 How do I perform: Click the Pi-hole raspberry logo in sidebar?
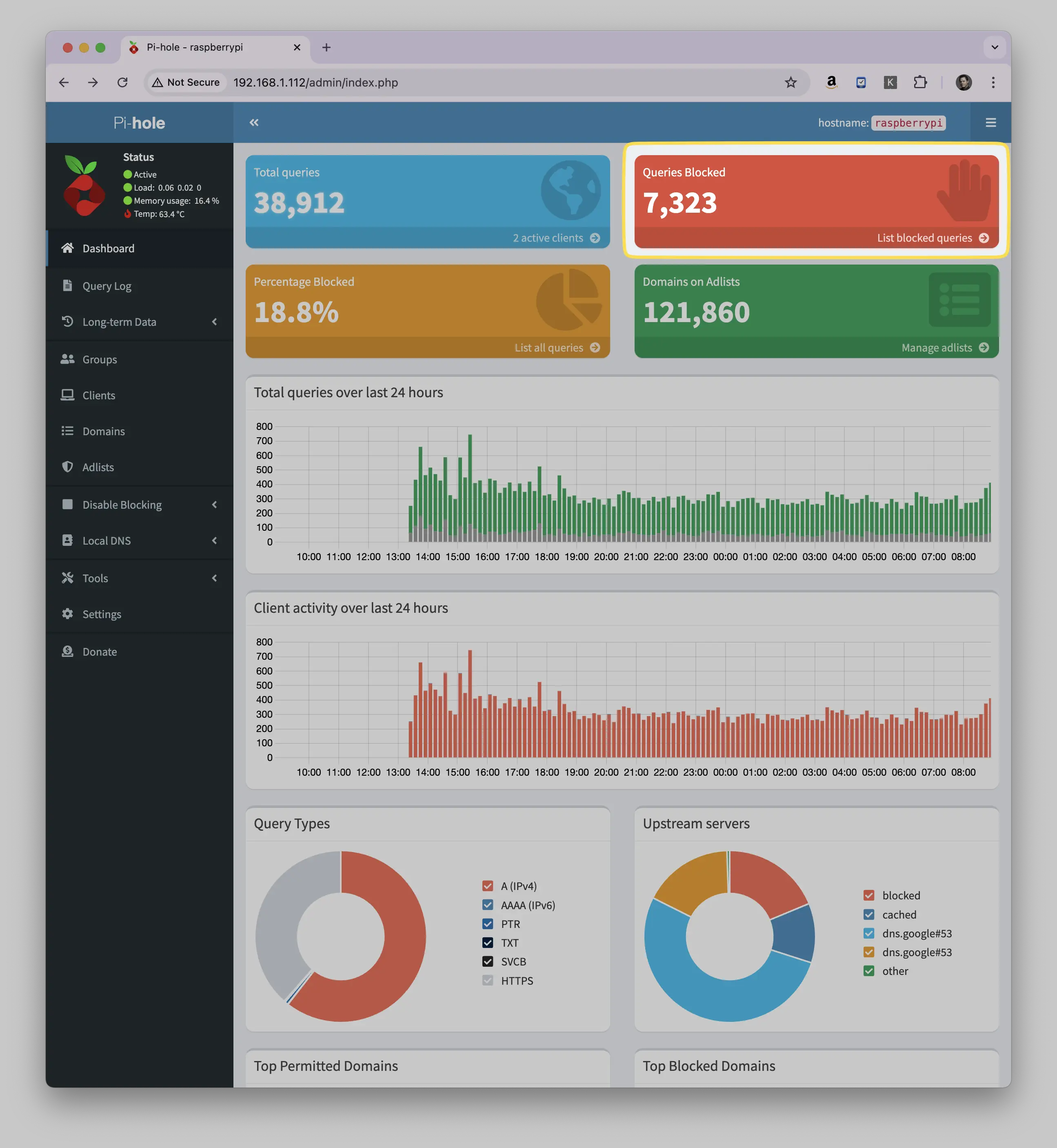[x=84, y=185]
